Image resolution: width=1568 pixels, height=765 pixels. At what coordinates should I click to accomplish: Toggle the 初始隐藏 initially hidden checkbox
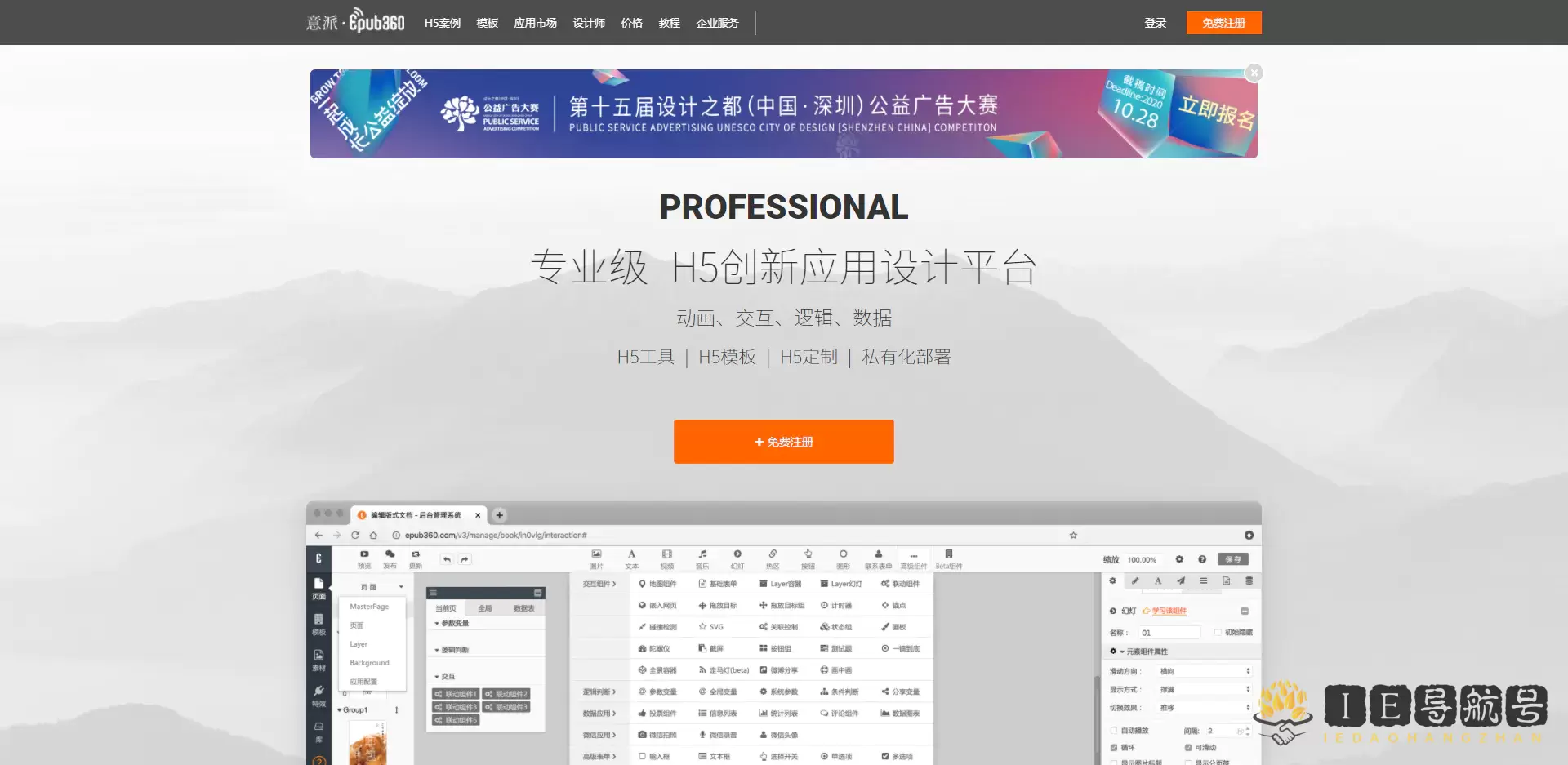[x=1218, y=633]
